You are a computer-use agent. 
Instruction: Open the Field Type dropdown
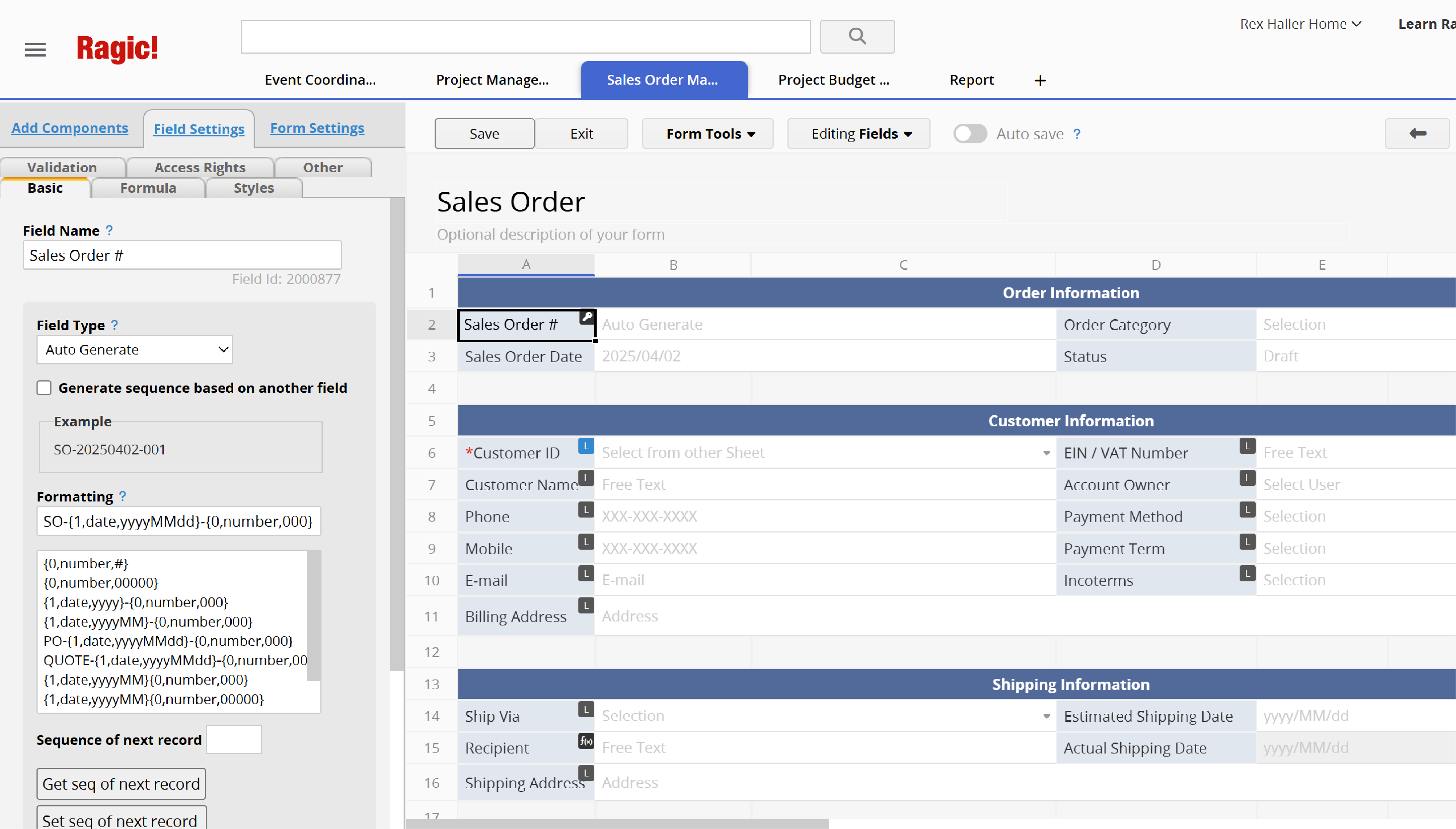pos(134,350)
